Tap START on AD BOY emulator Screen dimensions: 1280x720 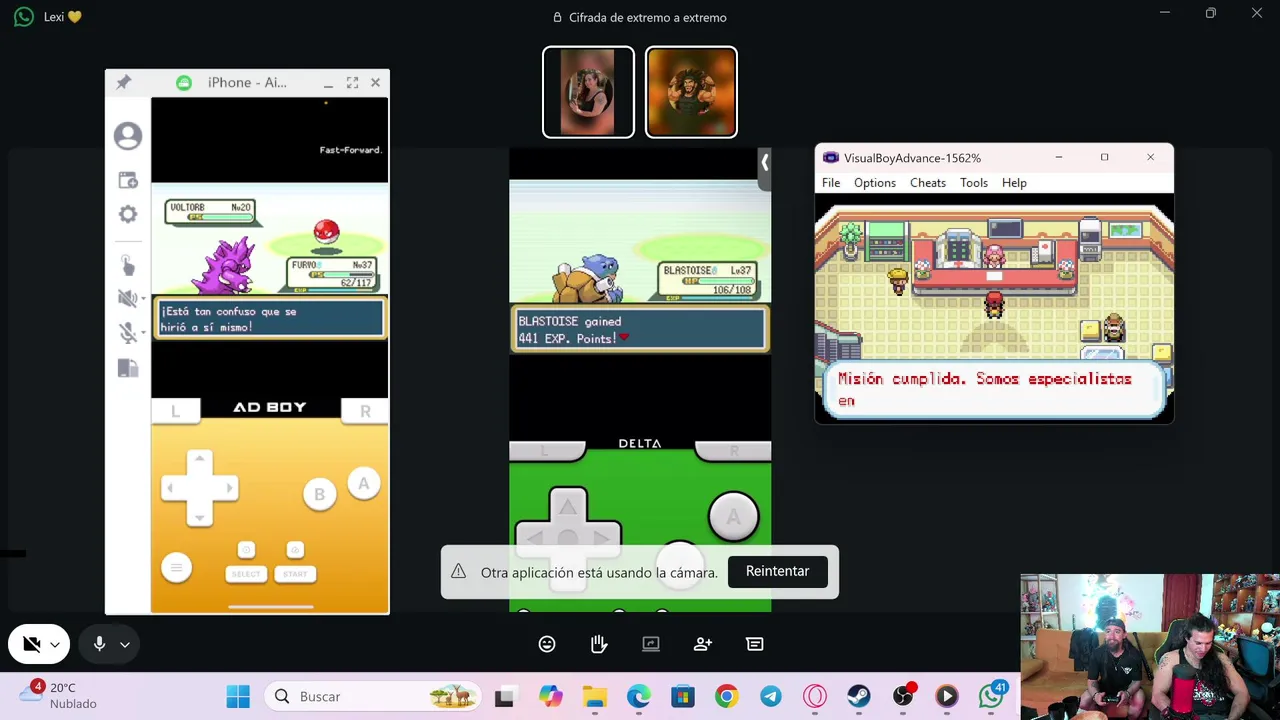coord(295,574)
